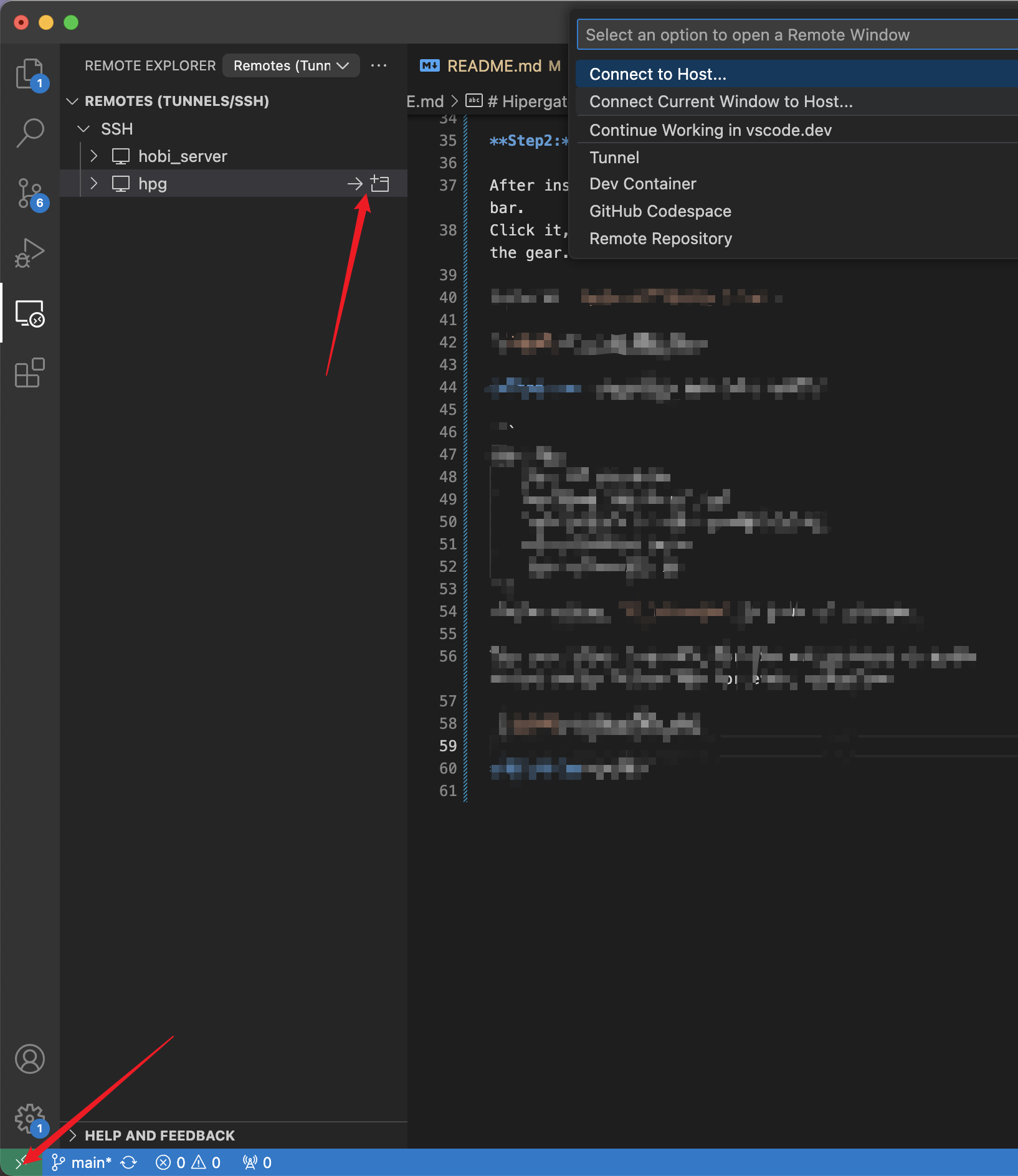
Task: Choose Continue Working in vscode.dev
Action: 797,130
